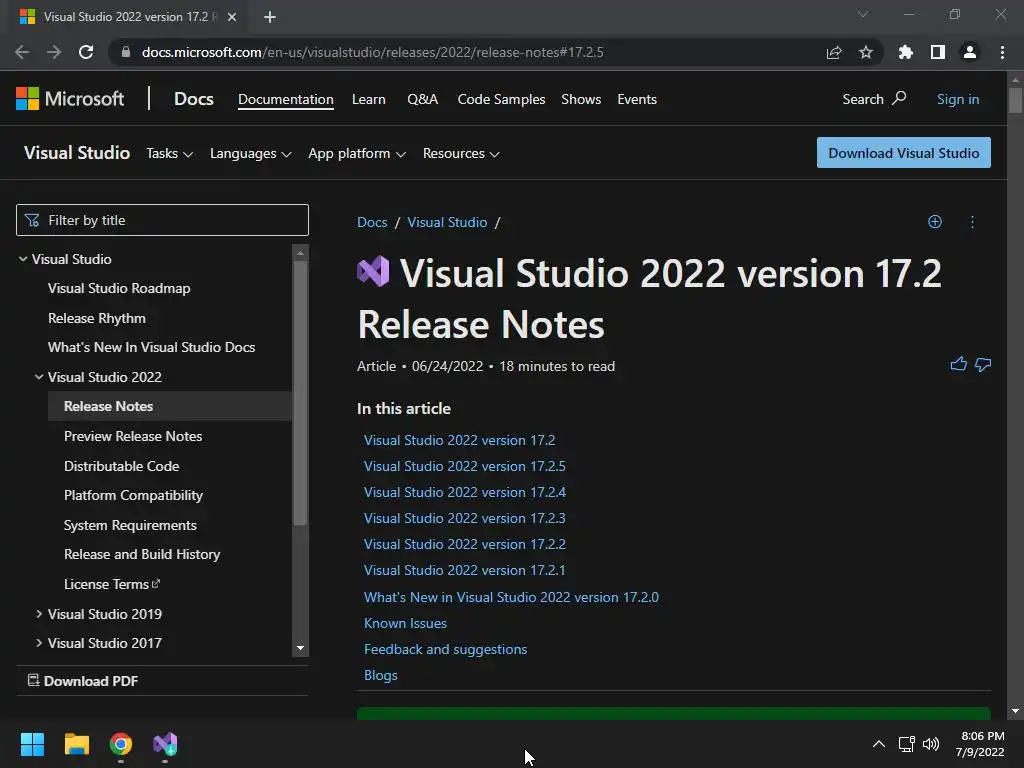Expand the Visual Studio 2019 node
1024x768 pixels.
[x=39, y=614]
